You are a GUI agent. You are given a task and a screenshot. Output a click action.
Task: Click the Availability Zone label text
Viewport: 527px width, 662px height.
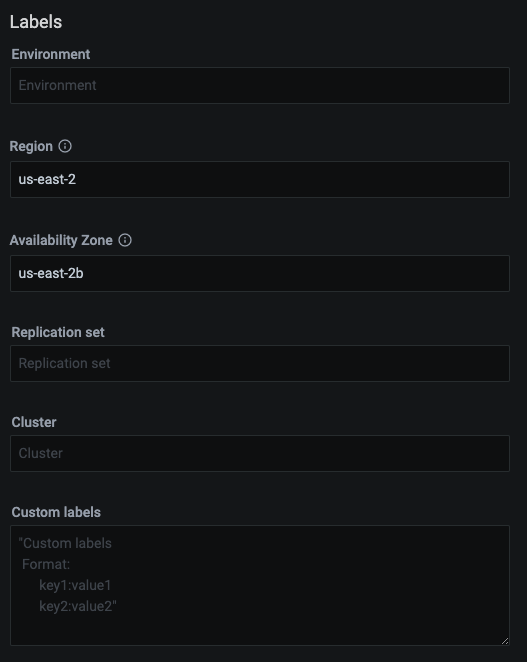pyautogui.click(x=61, y=240)
